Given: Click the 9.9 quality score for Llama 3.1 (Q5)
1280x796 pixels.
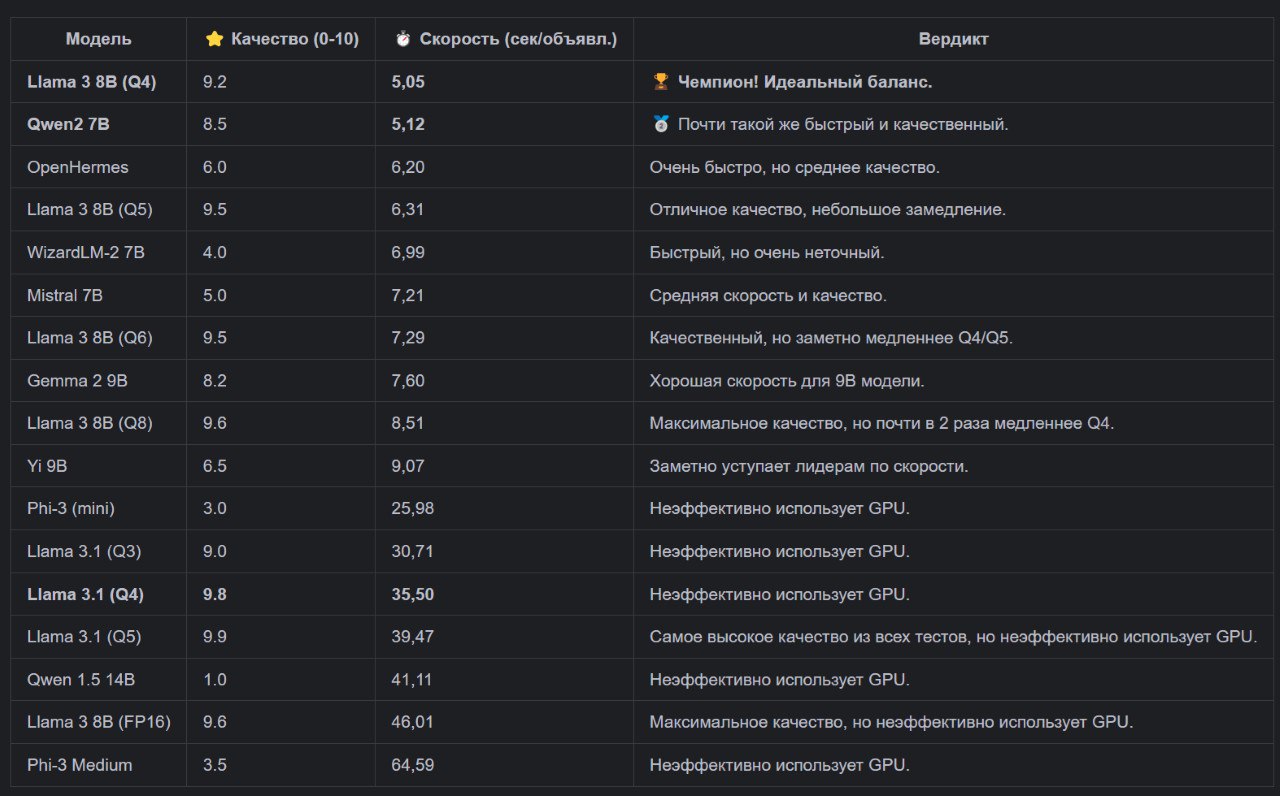Looking at the screenshot, I should click(214, 637).
